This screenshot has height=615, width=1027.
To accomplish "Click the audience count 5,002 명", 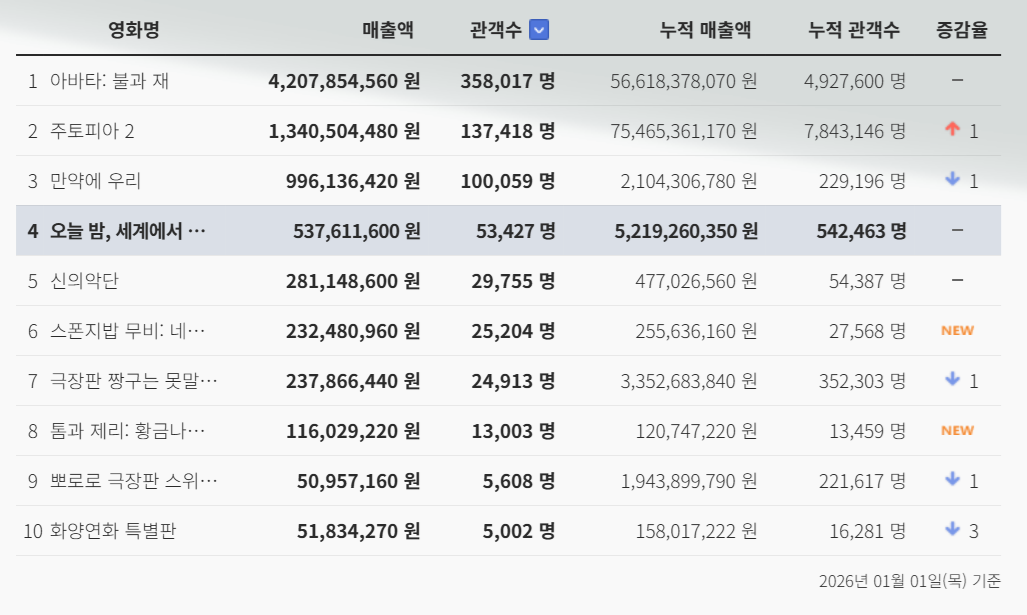I will pos(519,531).
